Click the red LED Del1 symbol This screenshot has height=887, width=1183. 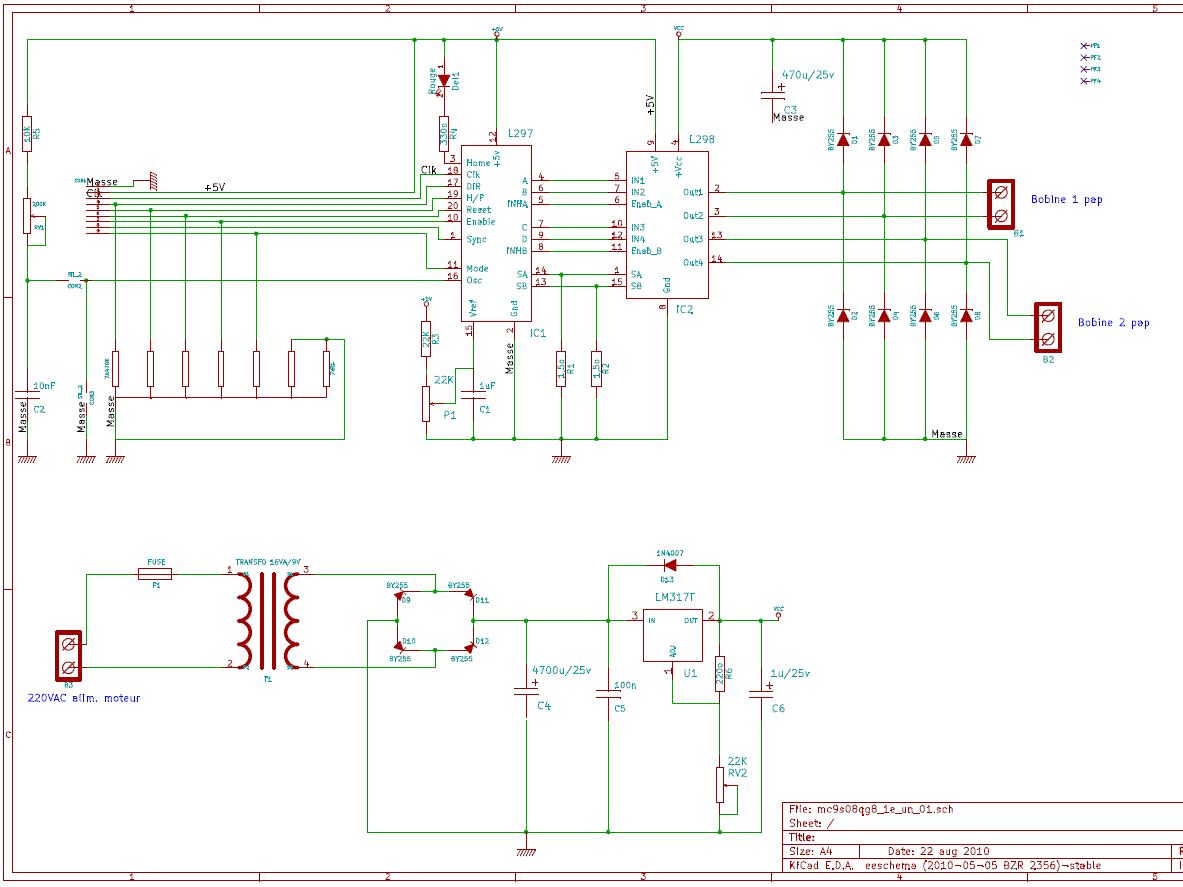pyautogui.click(x=444, y=80)
